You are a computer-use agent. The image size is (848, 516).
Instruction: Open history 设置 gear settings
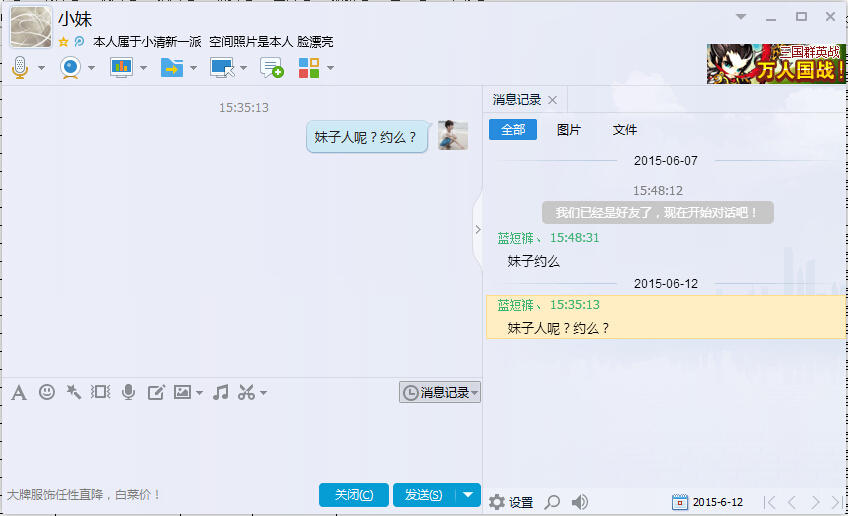click(x=511, y=502)
